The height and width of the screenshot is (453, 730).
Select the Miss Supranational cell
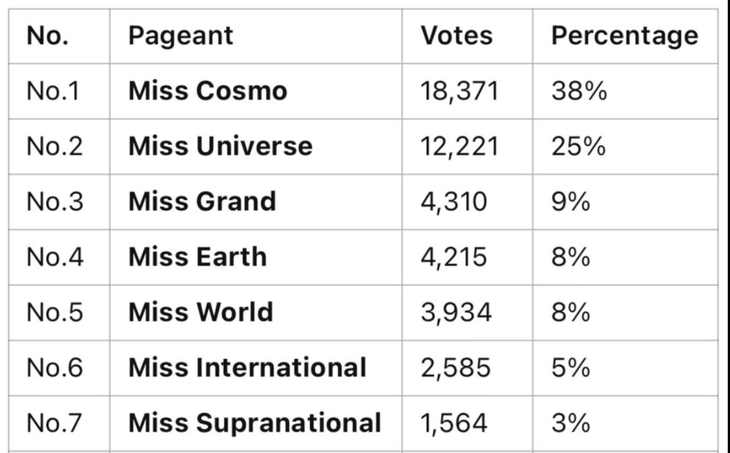click(x=255, y=423)
